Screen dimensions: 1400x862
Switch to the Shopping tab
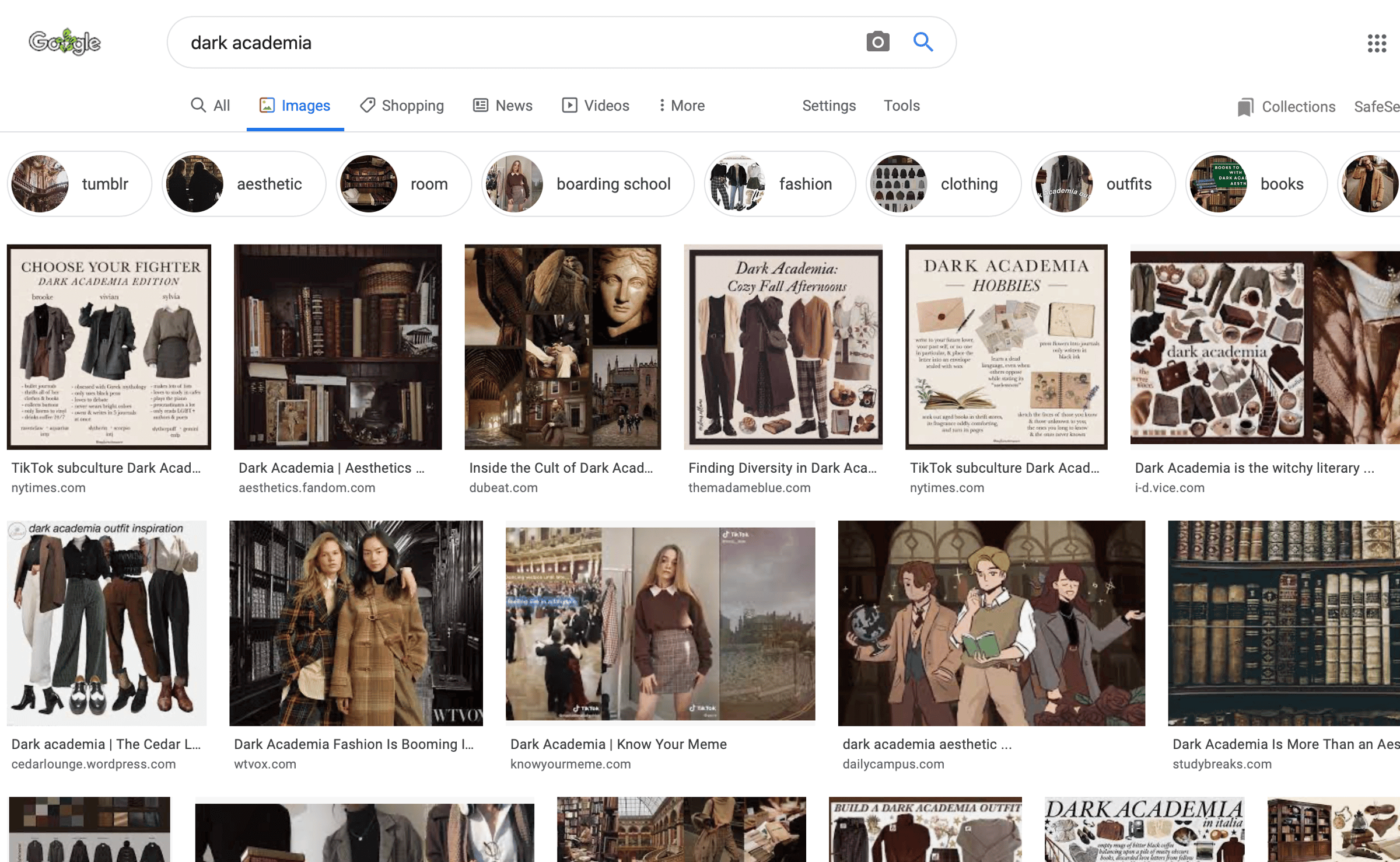click(402, 106)
